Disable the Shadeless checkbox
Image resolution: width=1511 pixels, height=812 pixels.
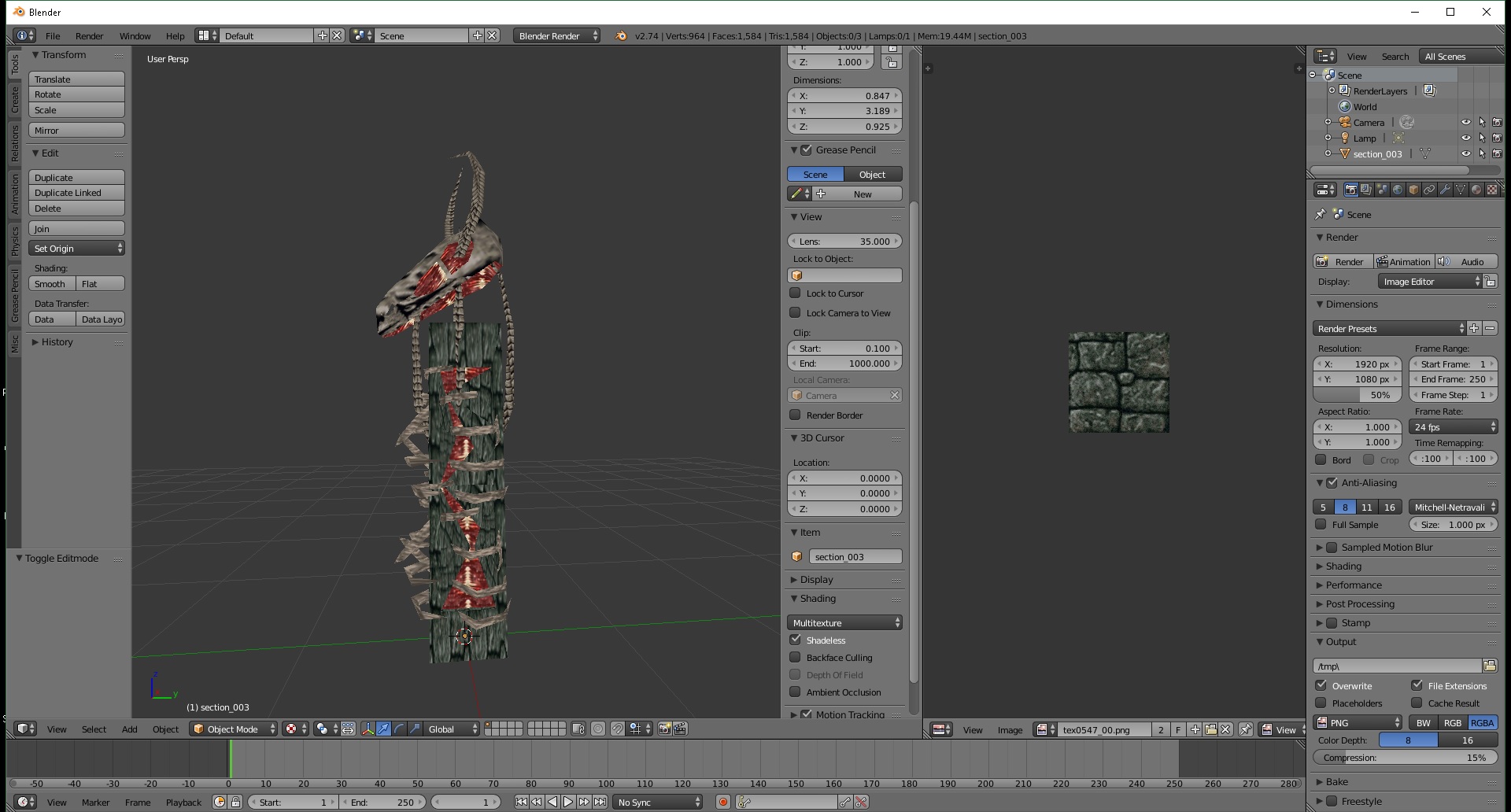point(796,640)
